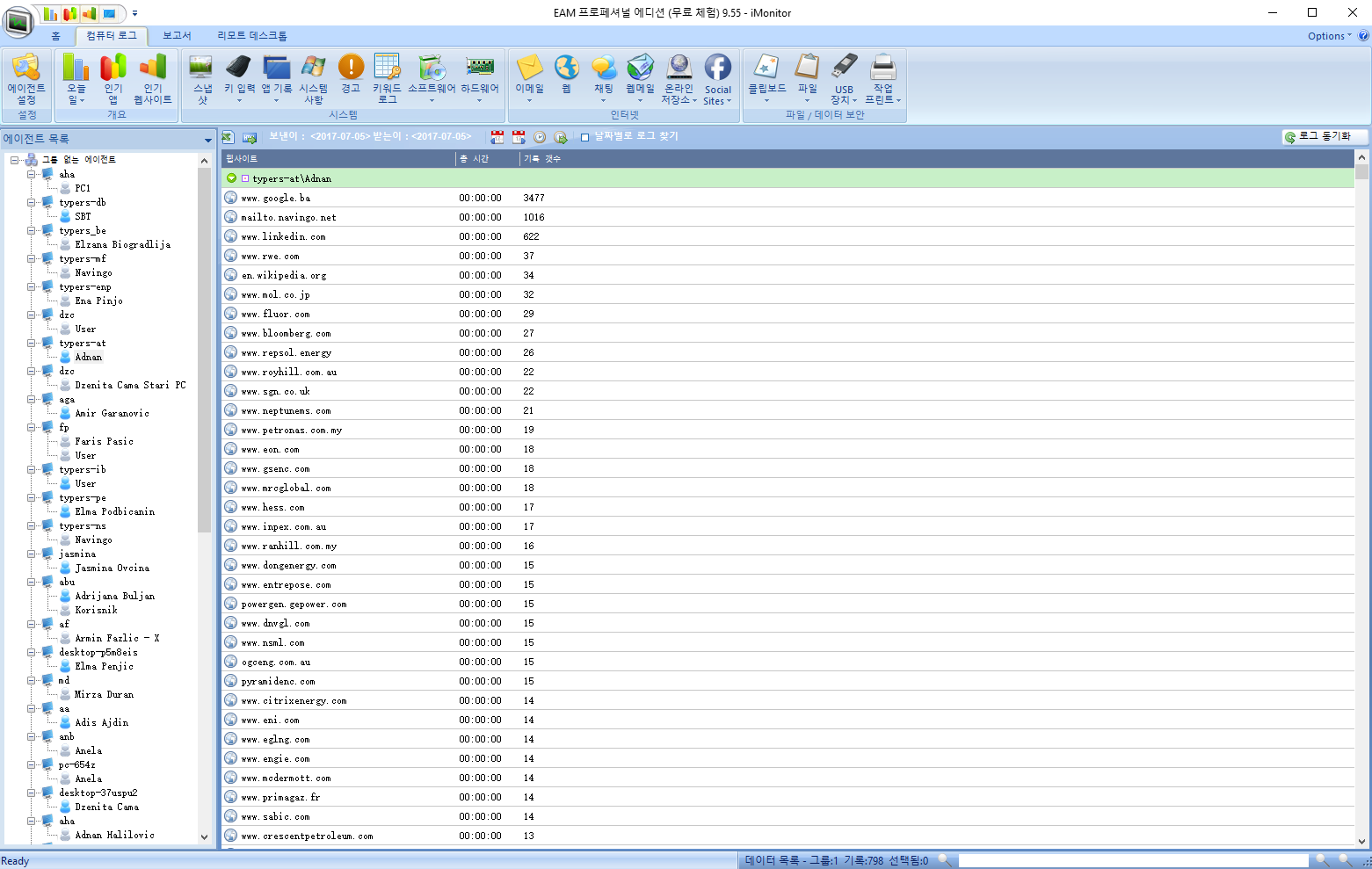Open the Options dropdown
Viewport: 1372px width, 869px height.
(1330, 36)
